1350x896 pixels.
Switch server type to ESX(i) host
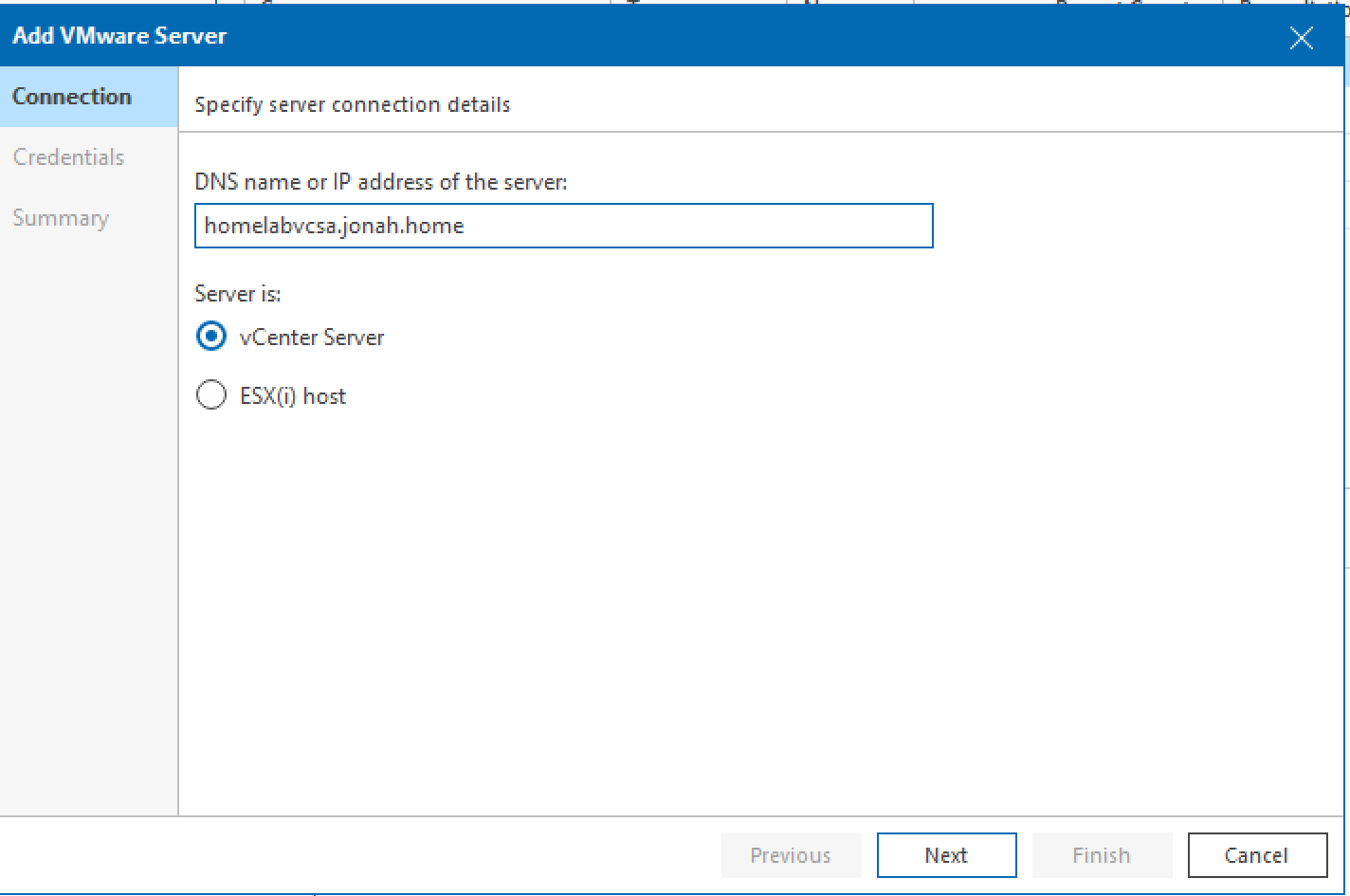(x=211, y=394)
